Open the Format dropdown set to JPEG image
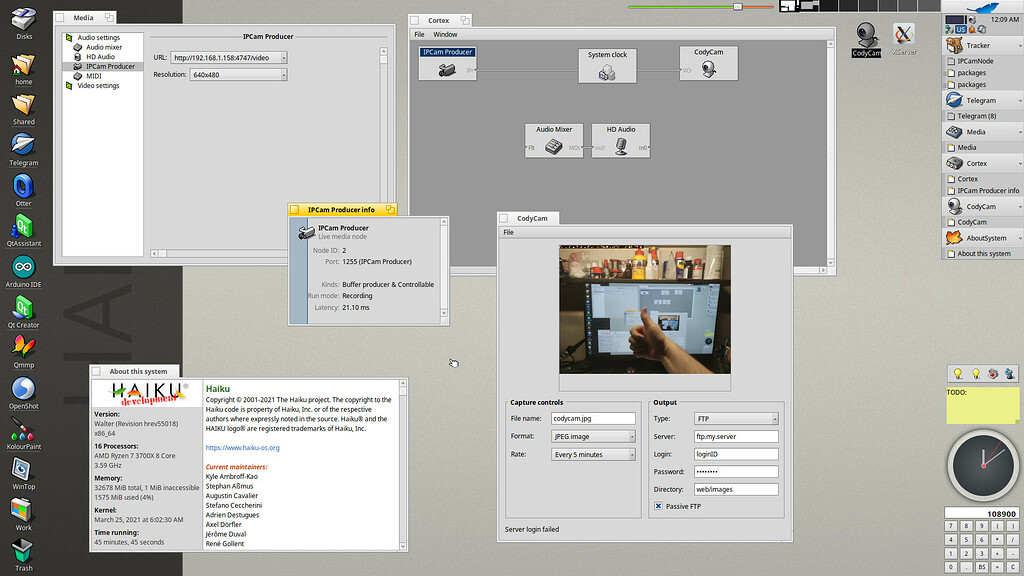The width and height of the screenshot is (1024, 576). 592,437
